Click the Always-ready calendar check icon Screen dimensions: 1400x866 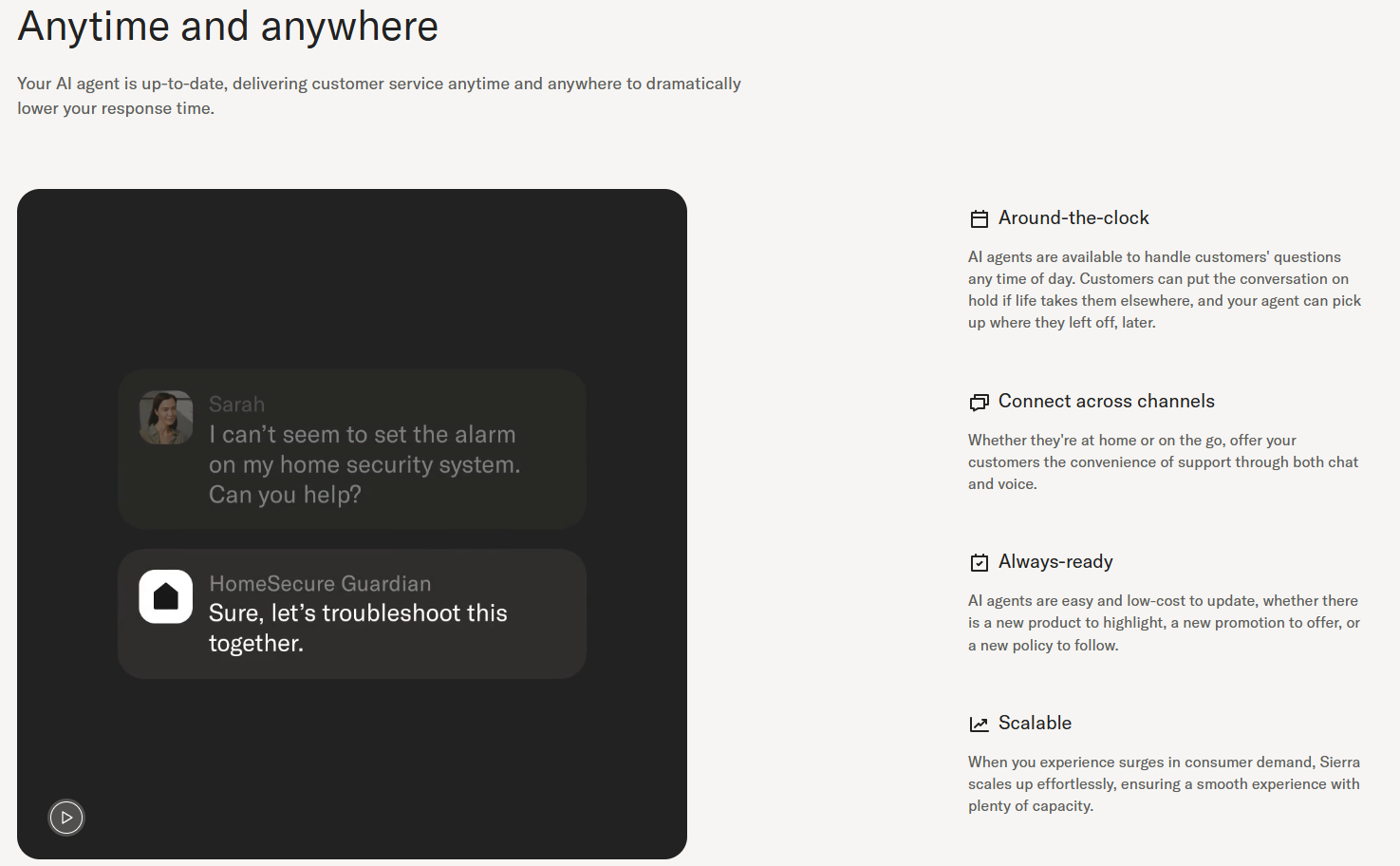pos(979,563)
